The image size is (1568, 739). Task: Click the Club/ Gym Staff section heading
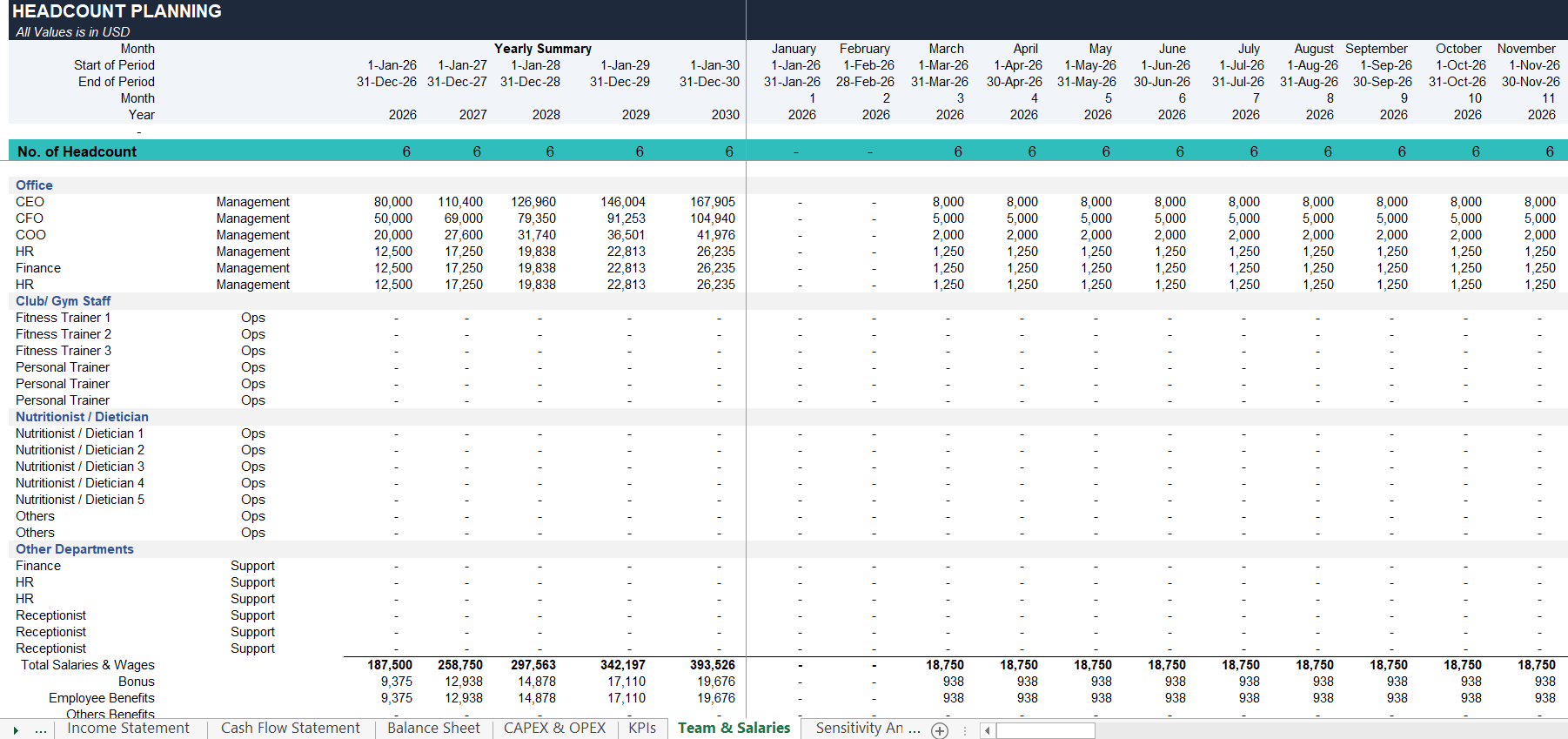[x=63, y=301]
